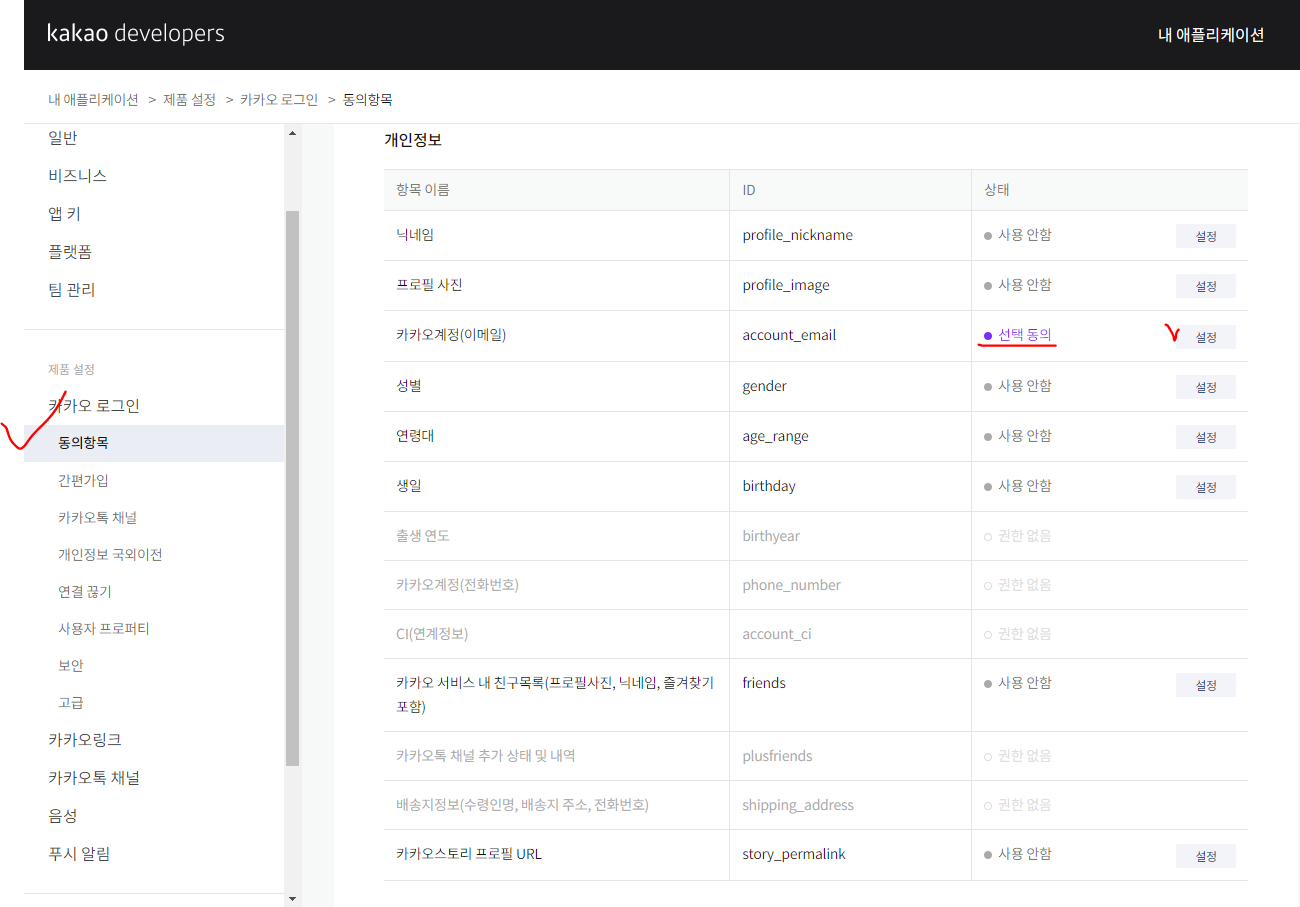
Task: Click 제품 설정 breadcrumb link
Action: pos(190,99)
